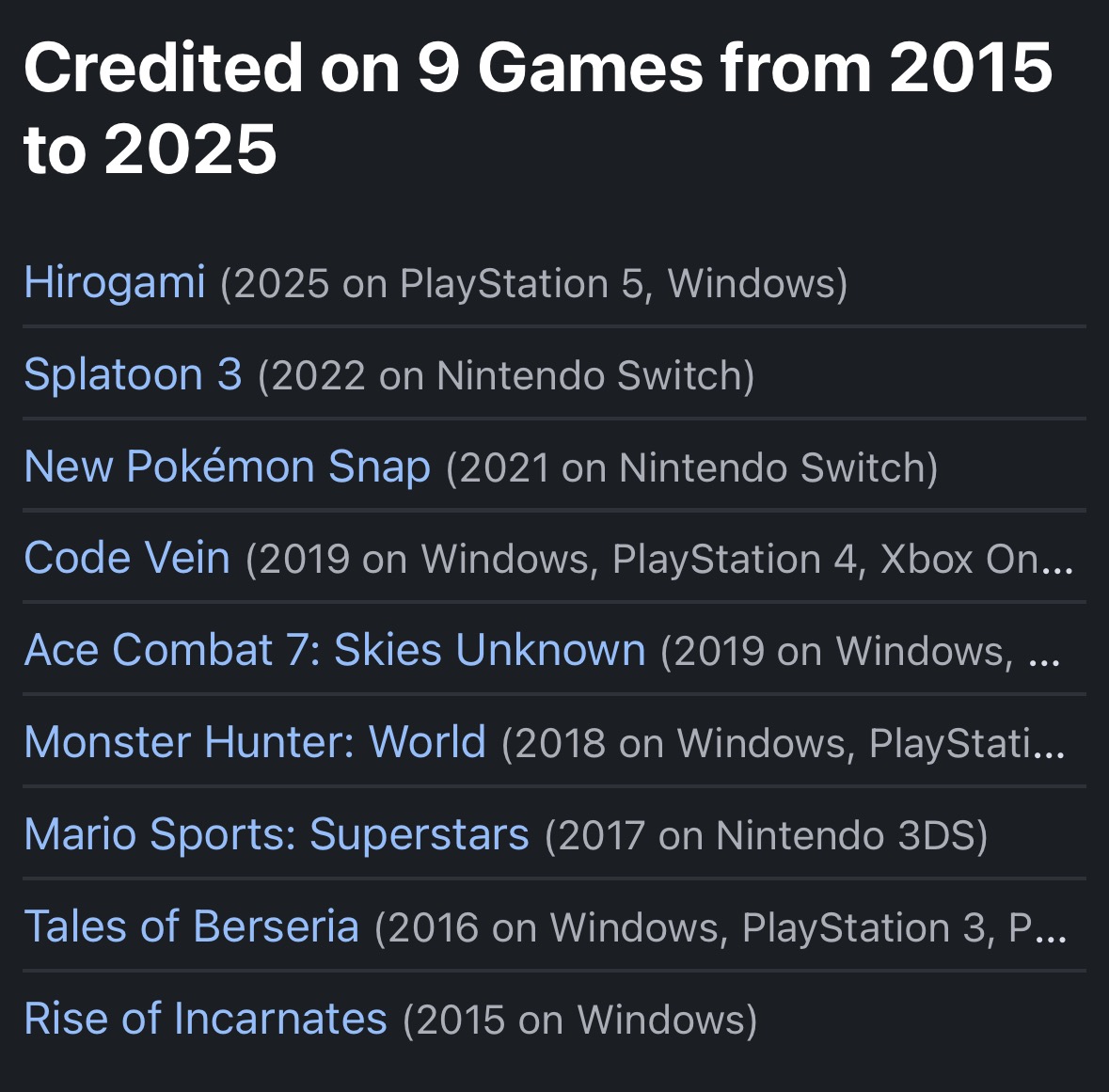Open the Rise of Incarnates link
The image size is (1109, 1092).
(205, 1019)
